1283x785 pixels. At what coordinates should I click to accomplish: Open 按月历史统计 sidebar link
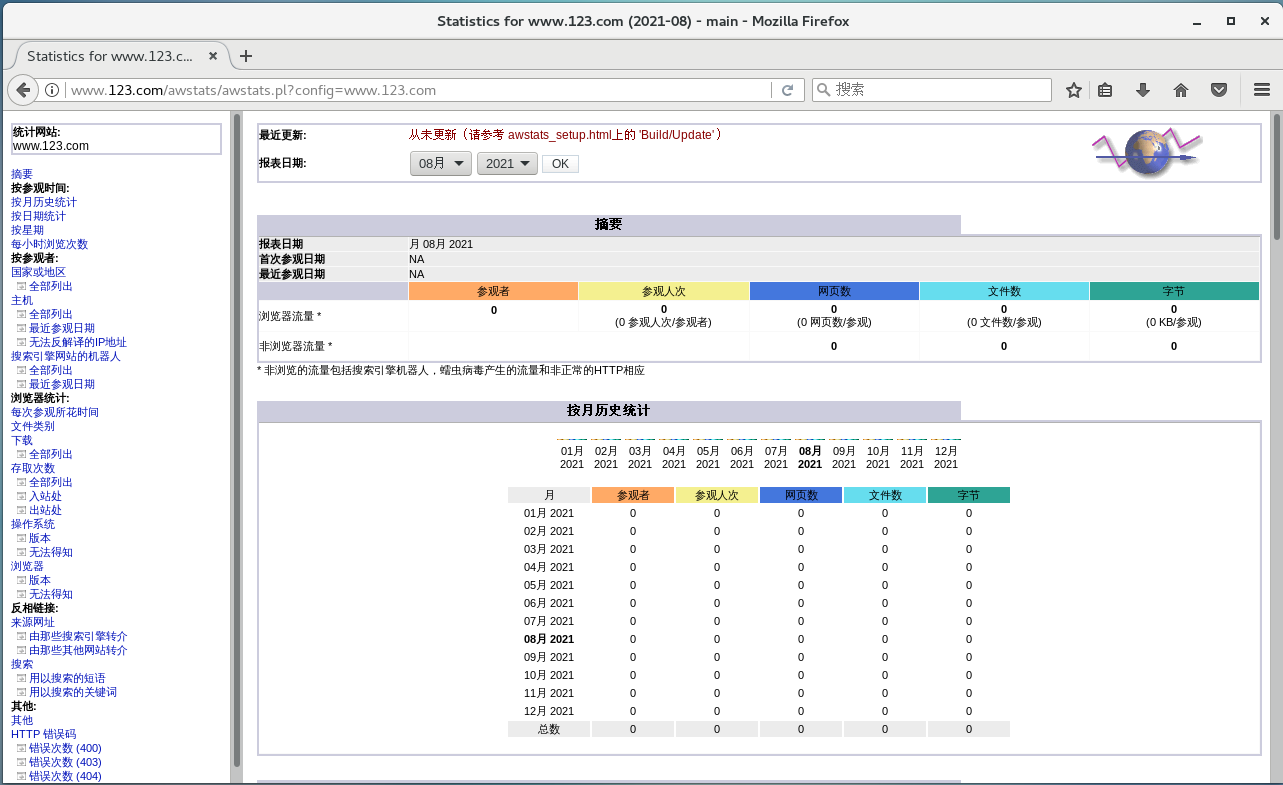(44, 202)
